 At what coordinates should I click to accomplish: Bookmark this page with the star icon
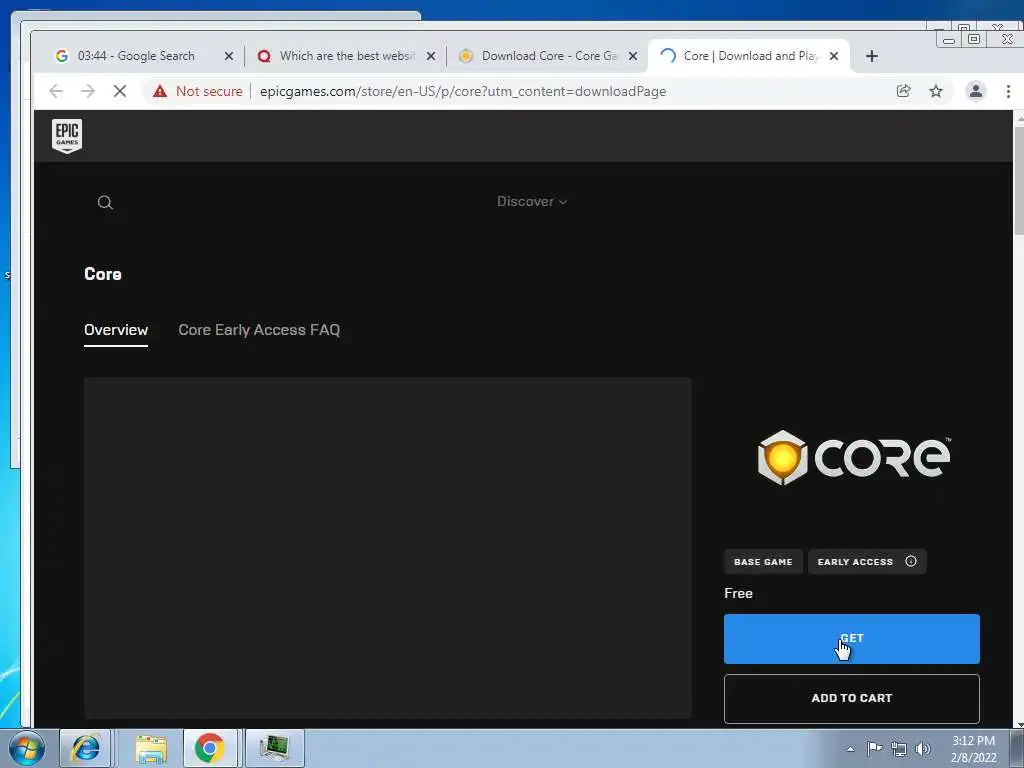tap(936, 91)
